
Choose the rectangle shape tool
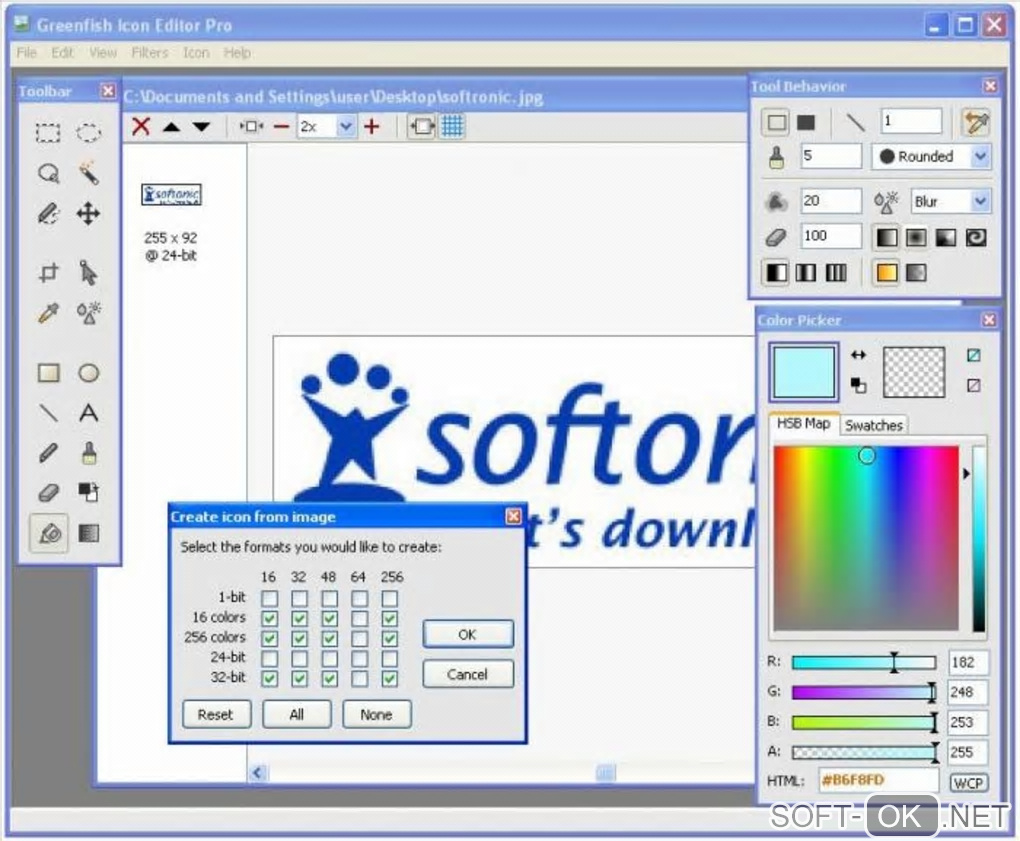pyautogui.click(x=48, y=373)
